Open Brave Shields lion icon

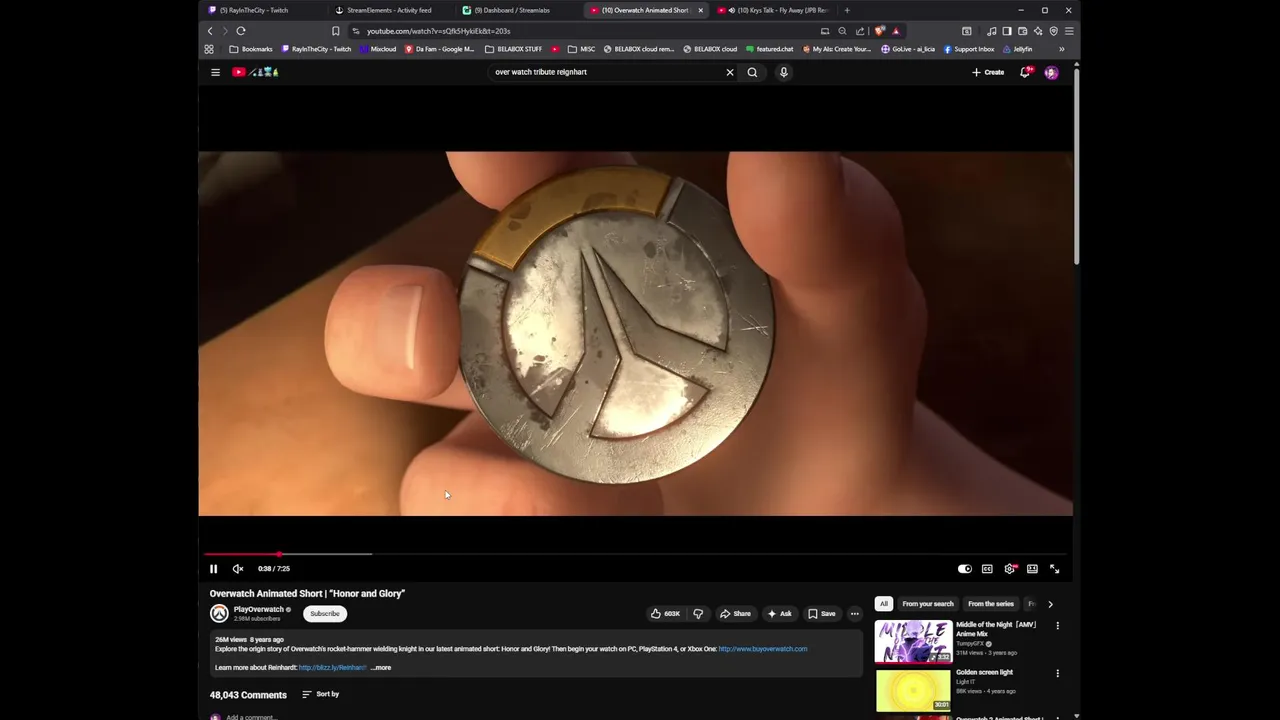tap(880, 31)
